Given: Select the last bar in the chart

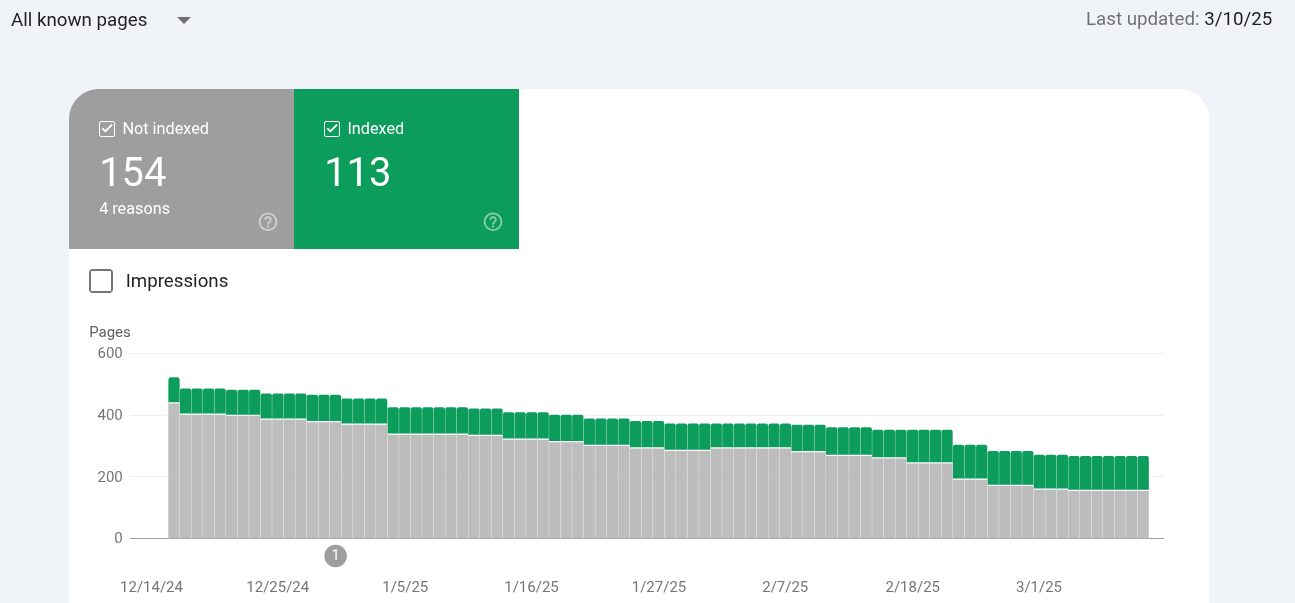Looking at the screenshot, I should tap(1143, 497).
